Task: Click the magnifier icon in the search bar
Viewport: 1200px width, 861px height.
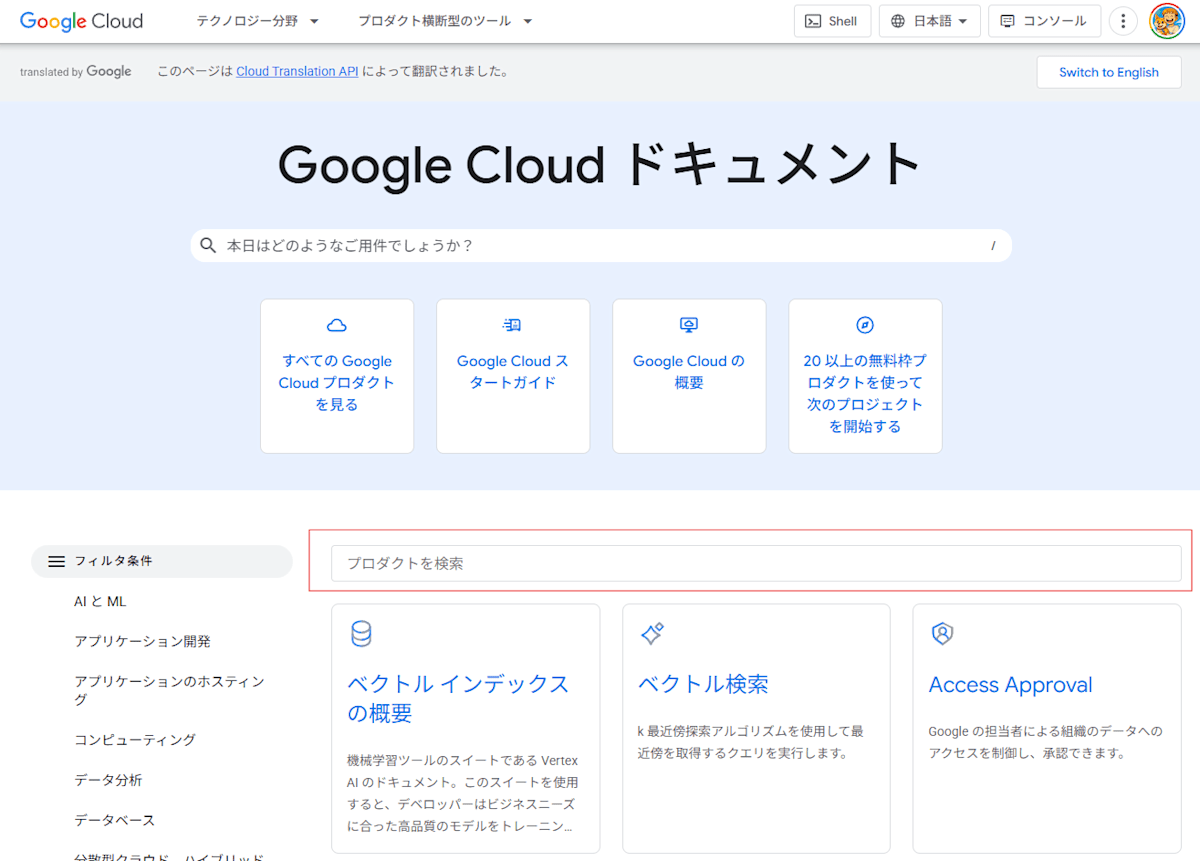Action: pyautogui.click(x=208, y=244)
